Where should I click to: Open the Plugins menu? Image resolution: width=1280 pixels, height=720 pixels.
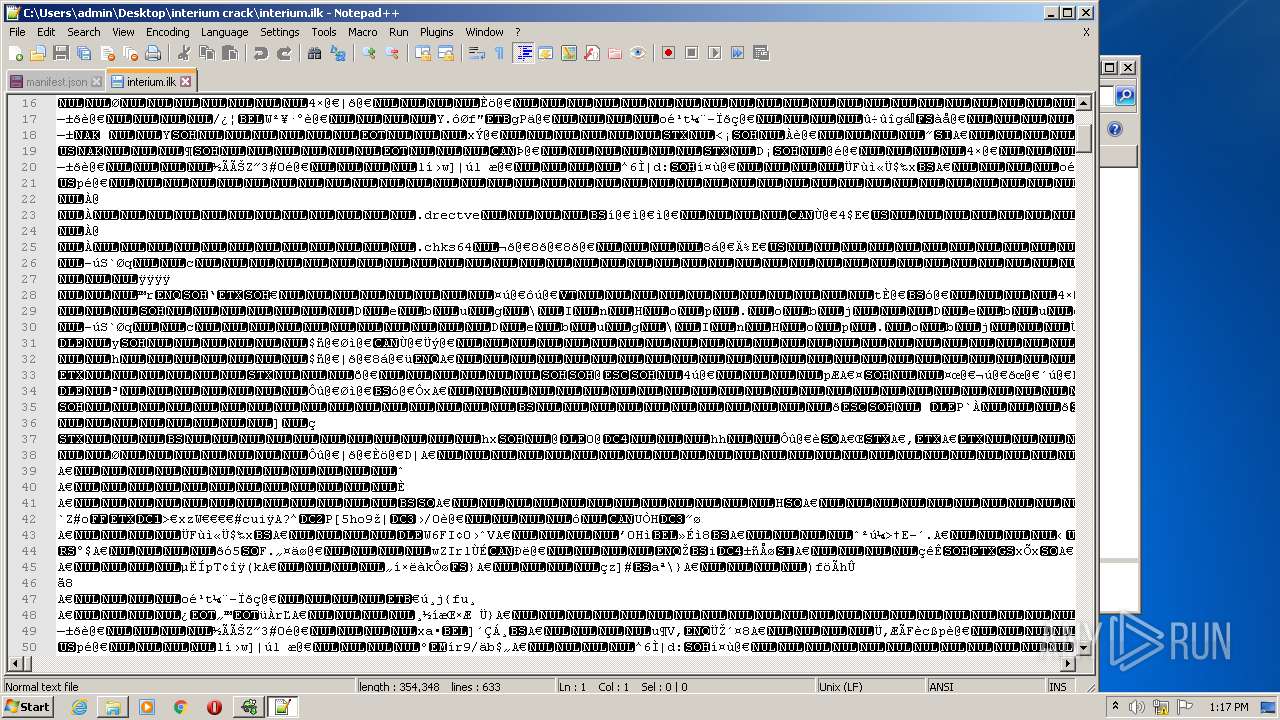click(437, 32)
